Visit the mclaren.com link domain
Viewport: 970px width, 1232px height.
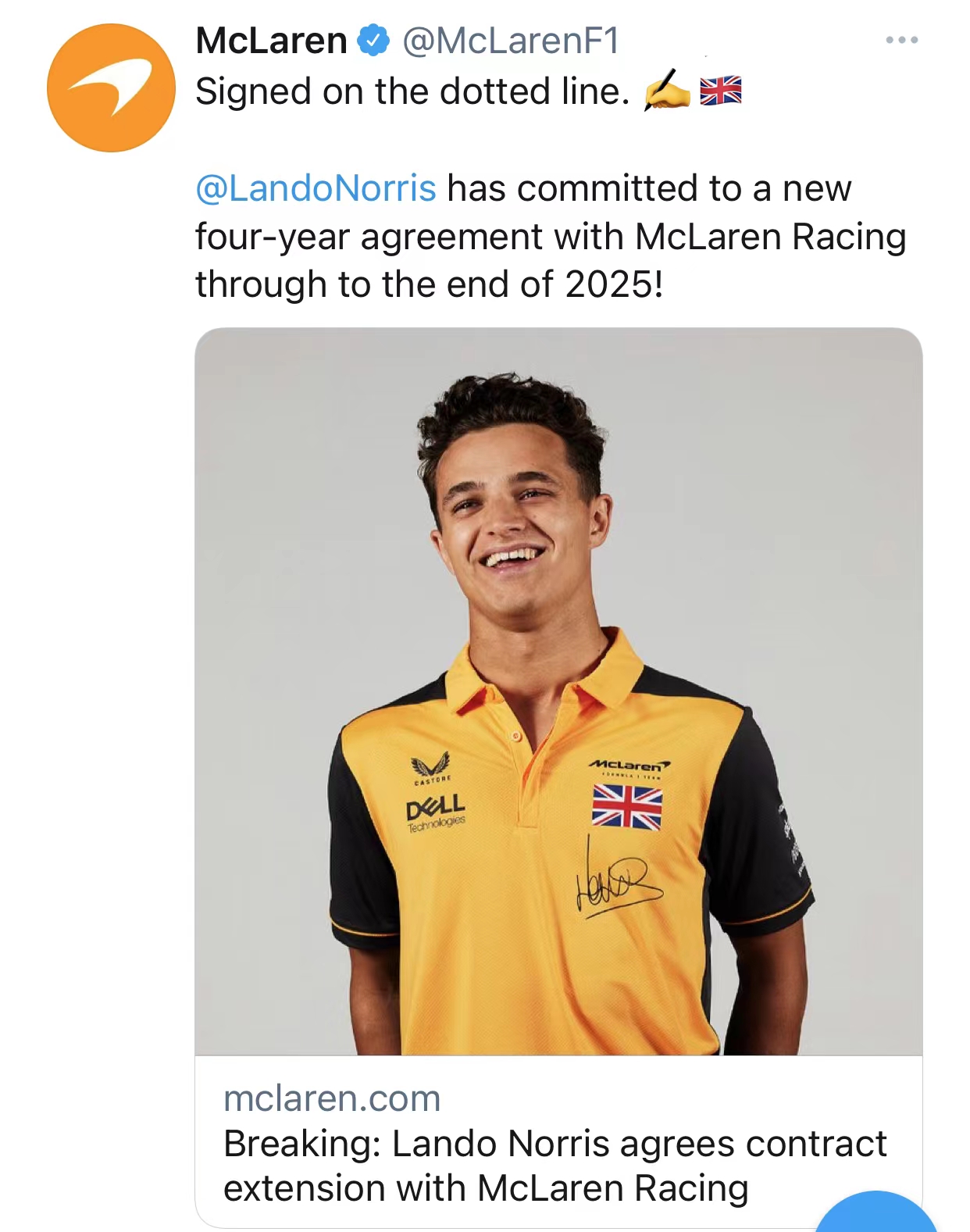click(x=332, y=1098)
